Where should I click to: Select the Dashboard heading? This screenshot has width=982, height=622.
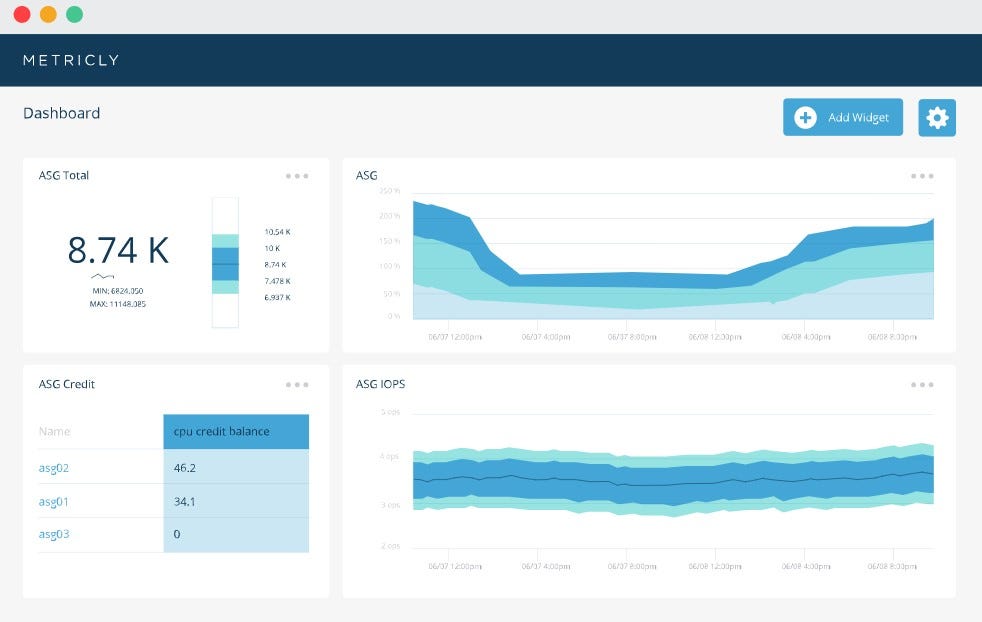coord(62,113)
